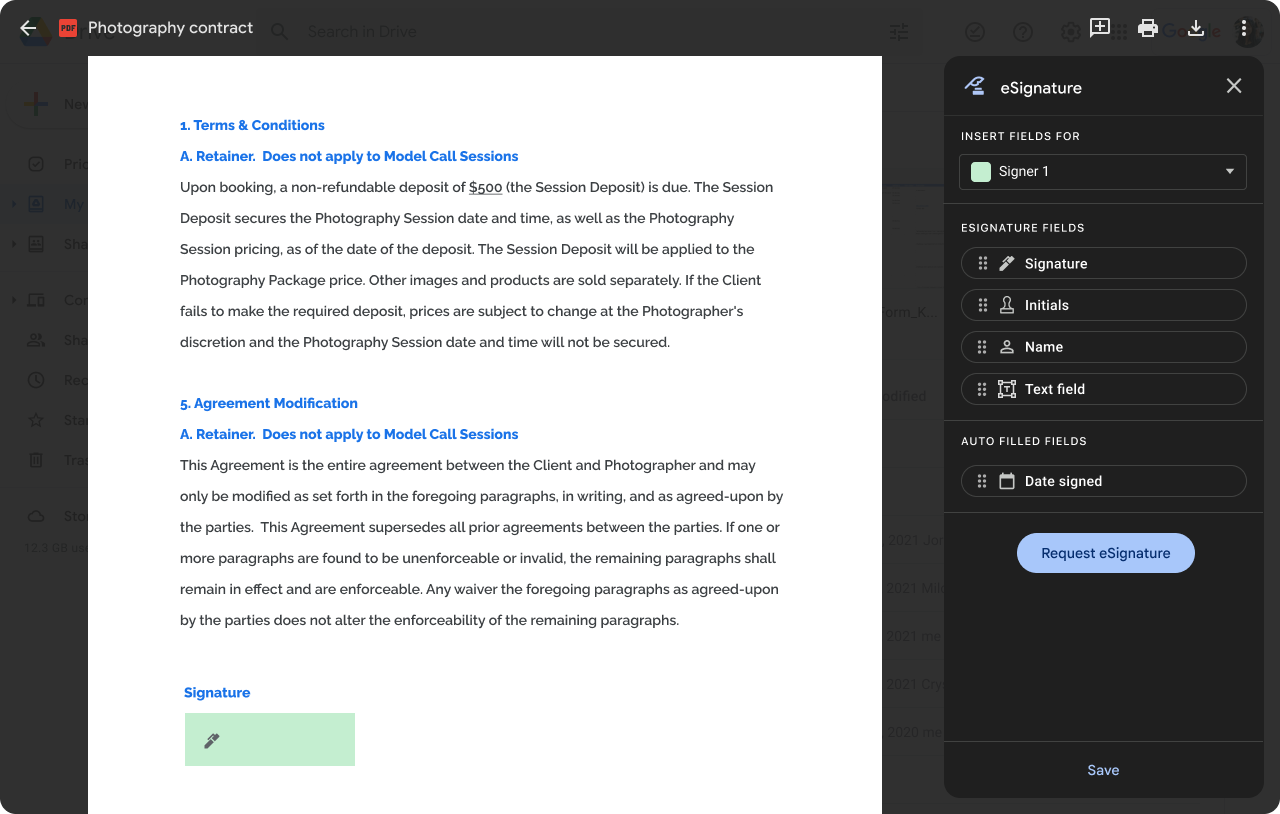Click the underlined $500 amount
Viewport: 1280px width, 814px height.
[x=485, y=188]
